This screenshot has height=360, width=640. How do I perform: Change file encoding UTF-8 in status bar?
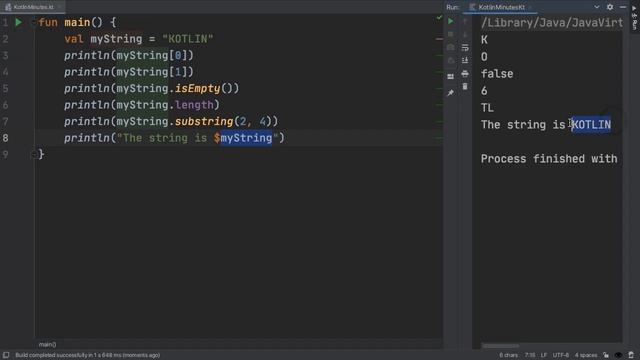point(561,355)
